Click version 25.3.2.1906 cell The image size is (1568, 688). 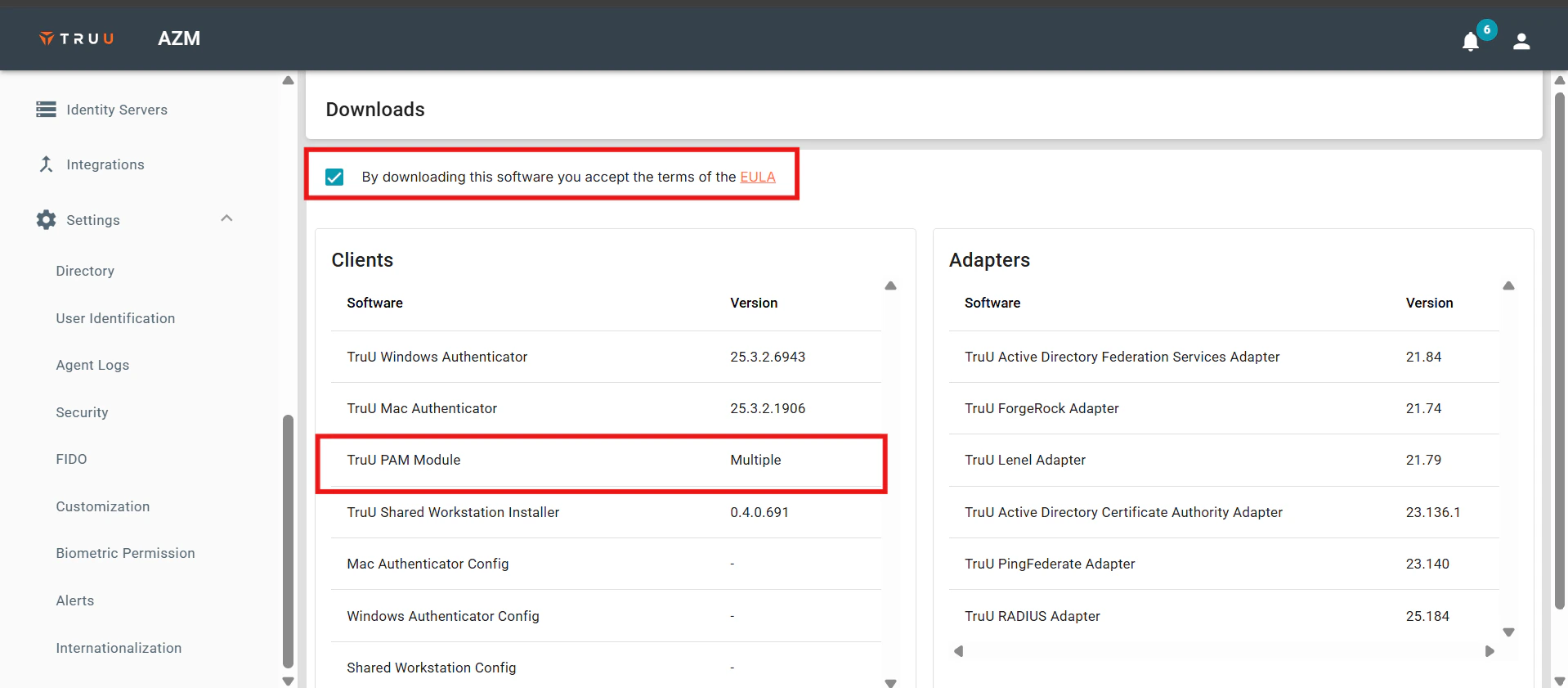pyautogui.click(x=768, y=408)
